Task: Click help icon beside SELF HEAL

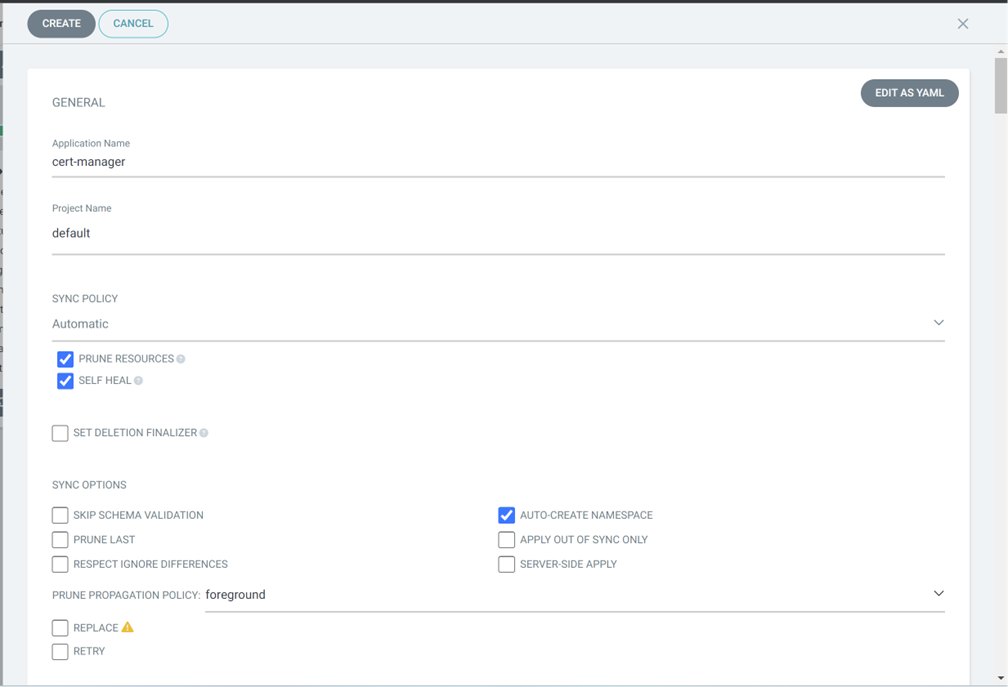Action: coord(139,381)
